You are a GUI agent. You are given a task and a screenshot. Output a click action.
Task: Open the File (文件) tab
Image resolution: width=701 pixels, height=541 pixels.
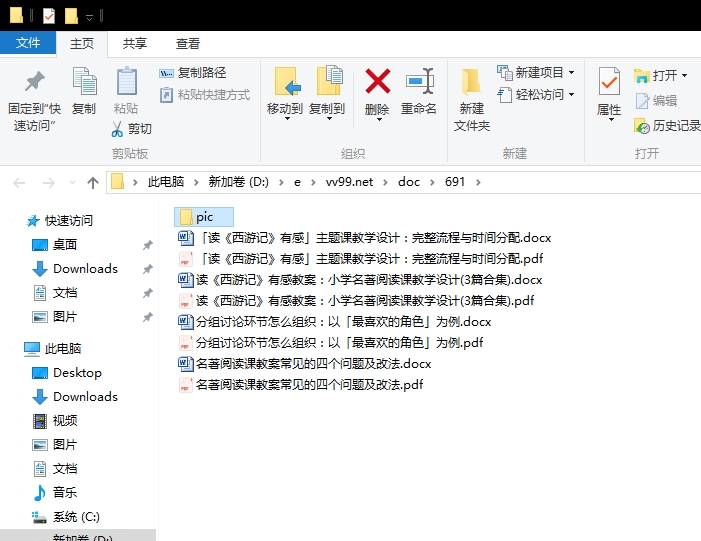28,43
